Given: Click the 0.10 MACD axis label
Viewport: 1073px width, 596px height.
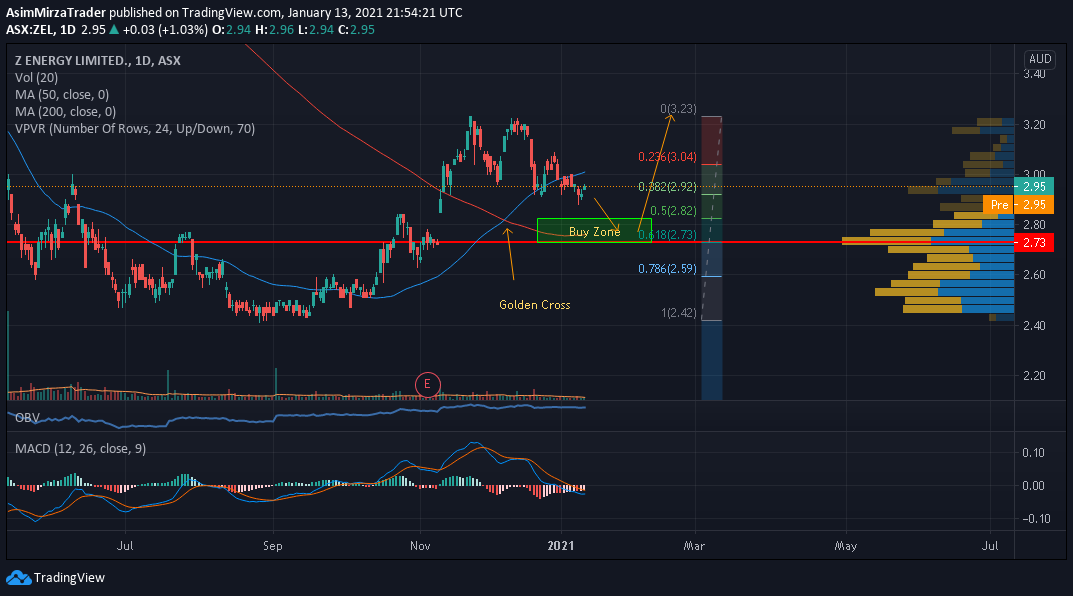Looking at the screenshot, I should coord(1033,452).
